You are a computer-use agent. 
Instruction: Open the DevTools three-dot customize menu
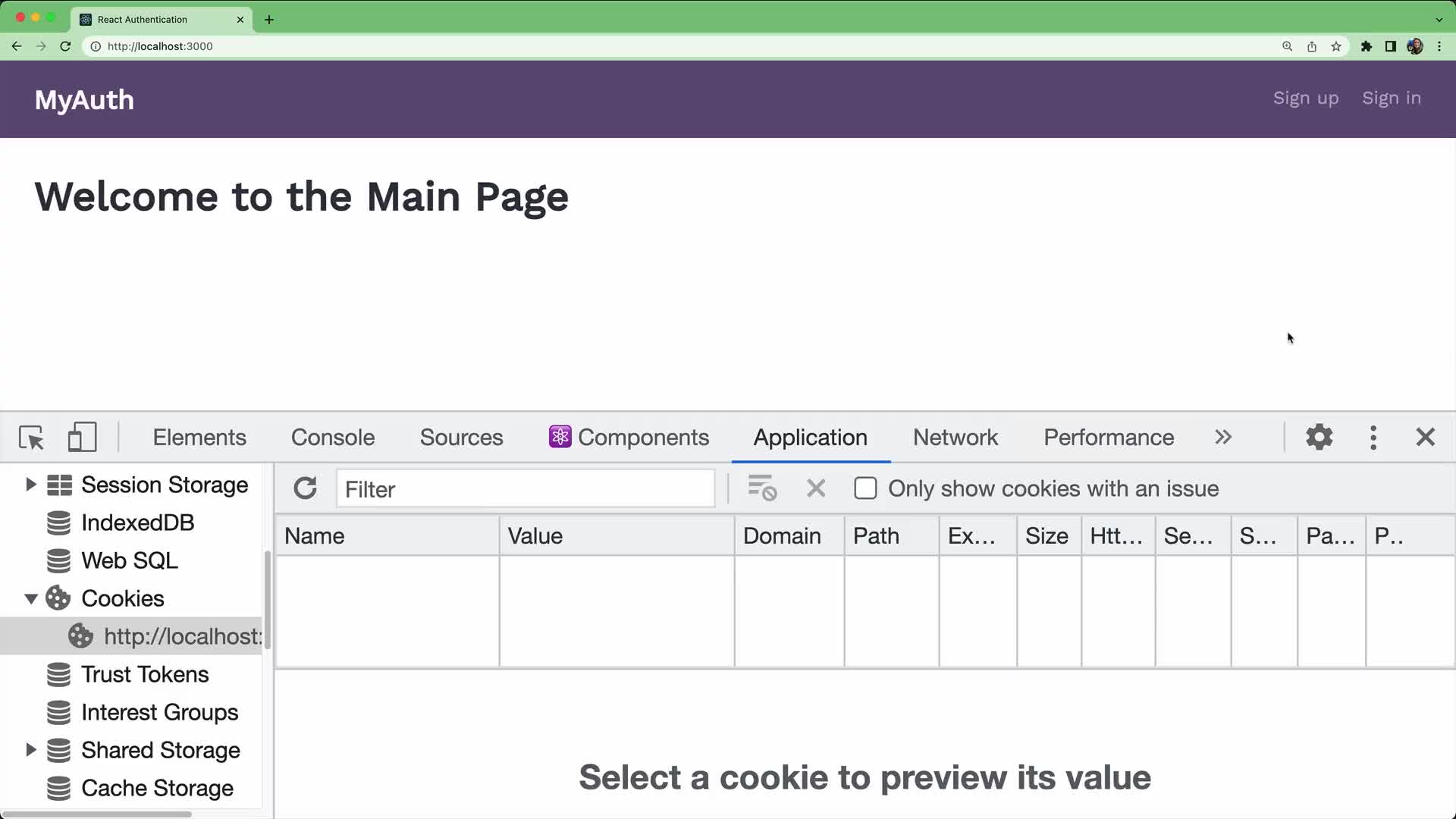[1373, 437]
